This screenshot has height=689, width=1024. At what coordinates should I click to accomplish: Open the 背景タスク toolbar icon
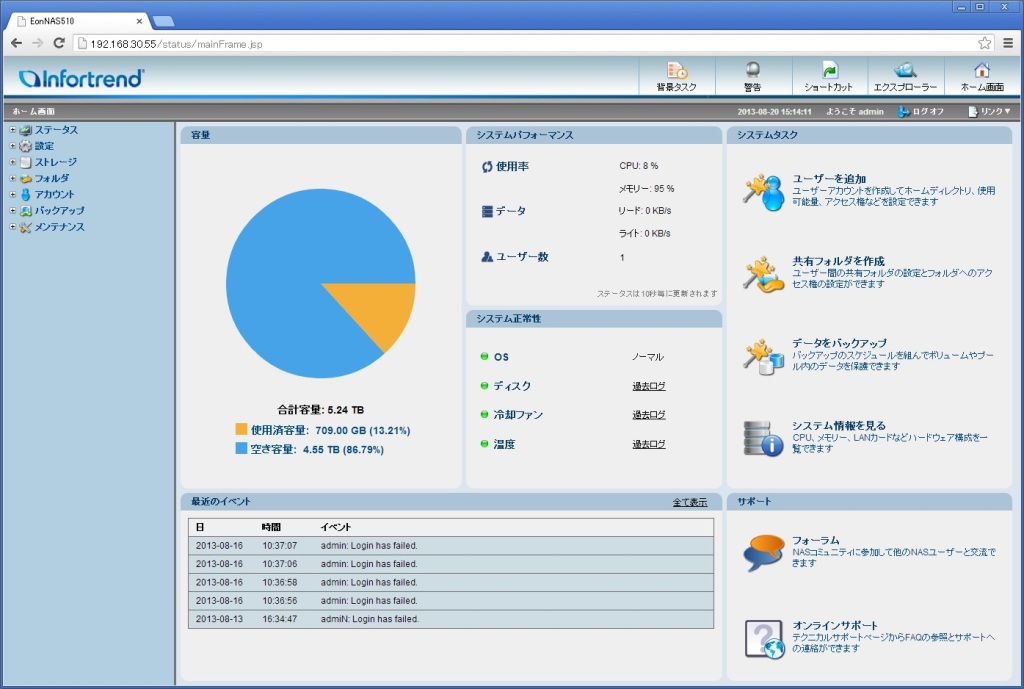pos(677,71)
